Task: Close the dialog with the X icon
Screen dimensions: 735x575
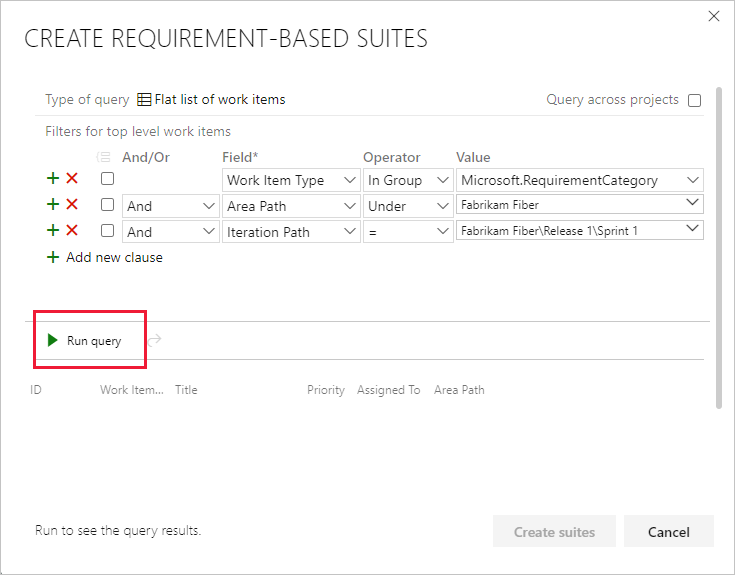Action: pos(713,16)
